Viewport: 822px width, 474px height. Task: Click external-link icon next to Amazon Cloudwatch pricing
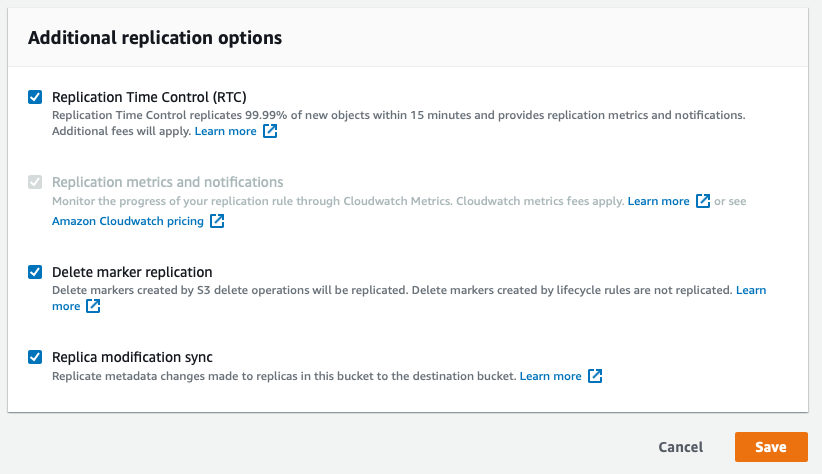(217, 221)
